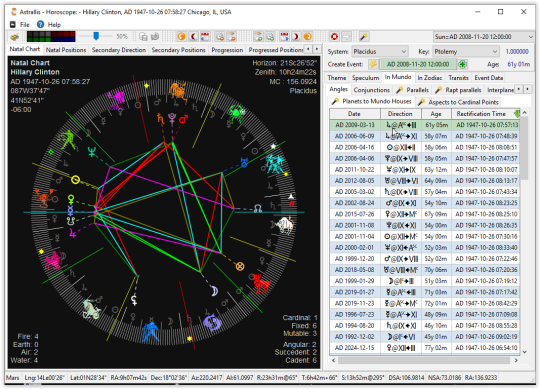
Task: Open the Key Ptolemy dropdown
Action: [x=466, y=52]
